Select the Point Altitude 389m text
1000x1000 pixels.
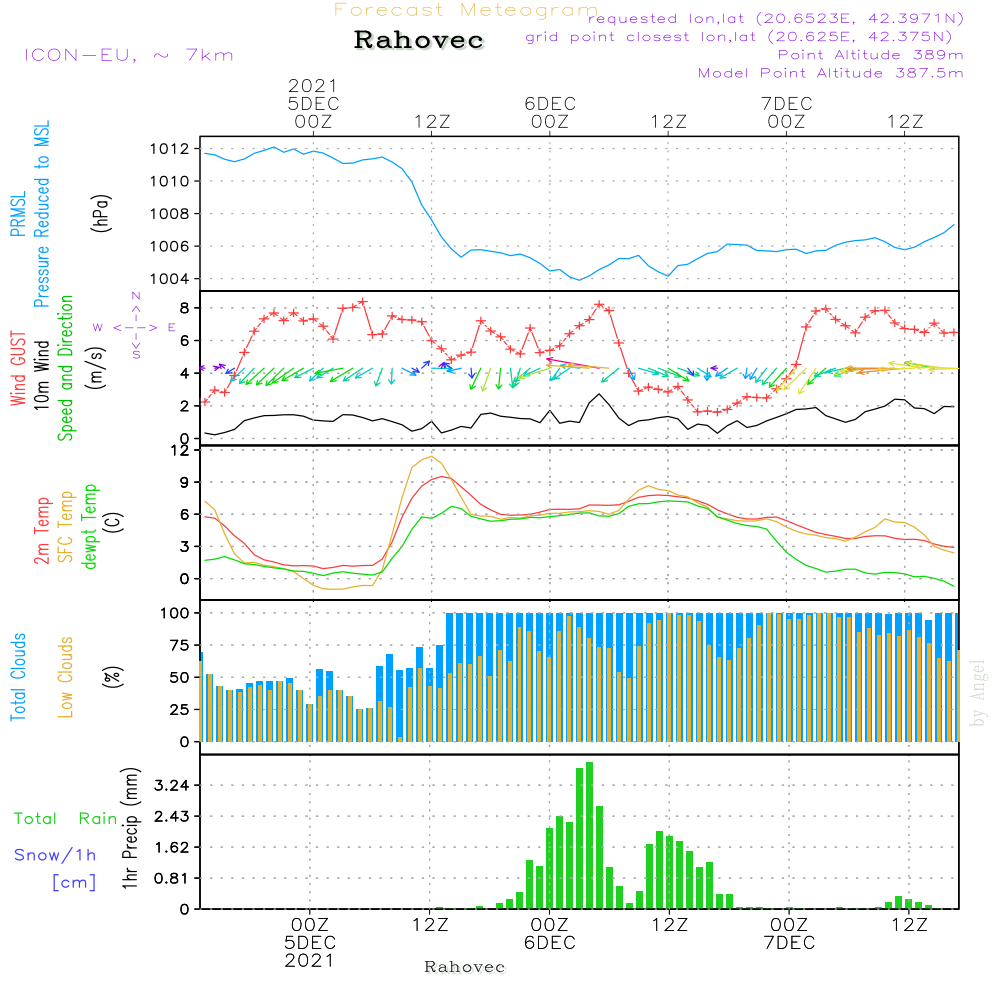pyautogui.click(x=870, y=55)
